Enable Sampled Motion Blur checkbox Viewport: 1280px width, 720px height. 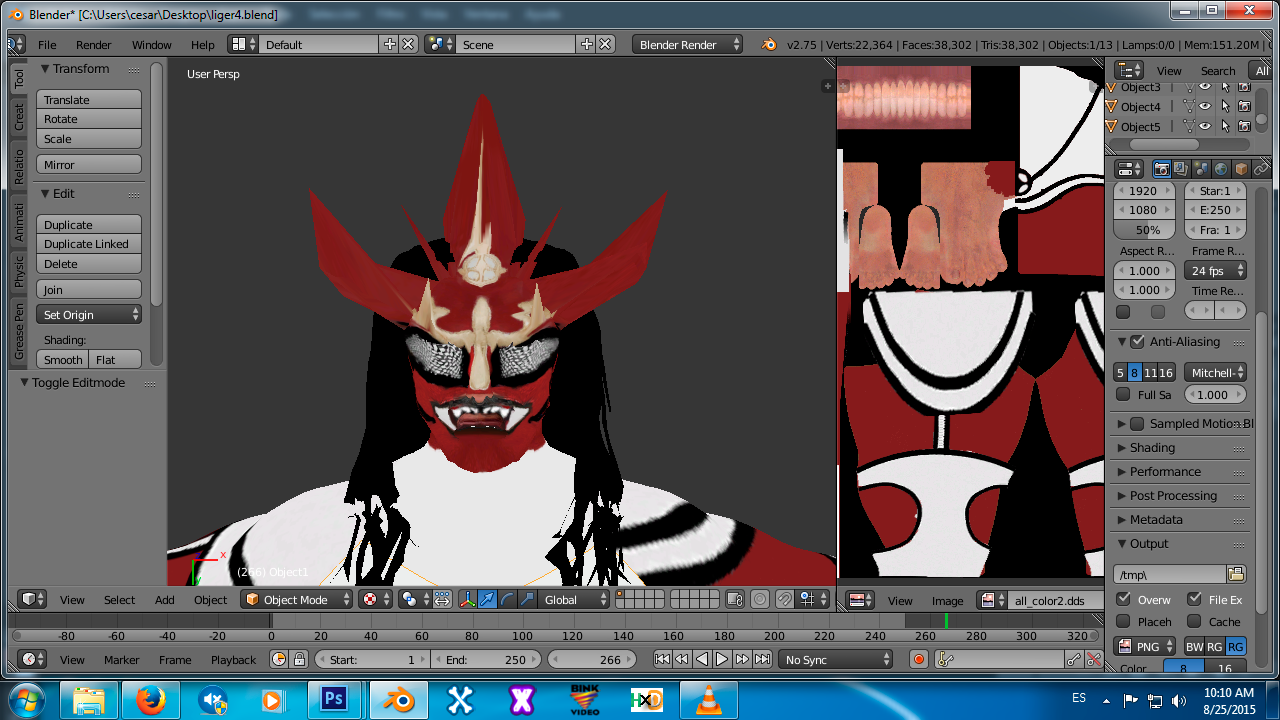click(x=1137, y=423)
